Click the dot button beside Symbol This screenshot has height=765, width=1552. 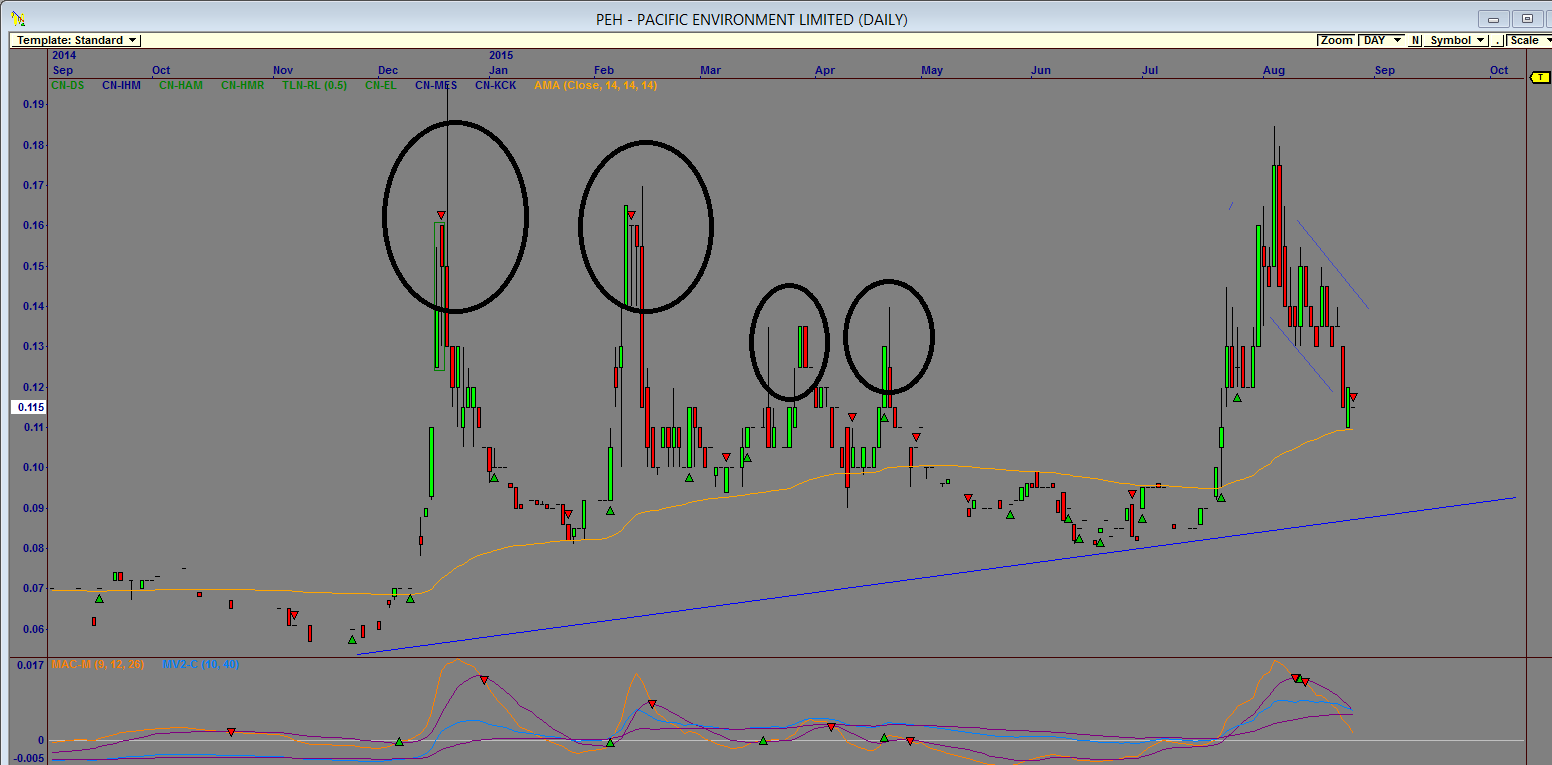[1497, 40]
